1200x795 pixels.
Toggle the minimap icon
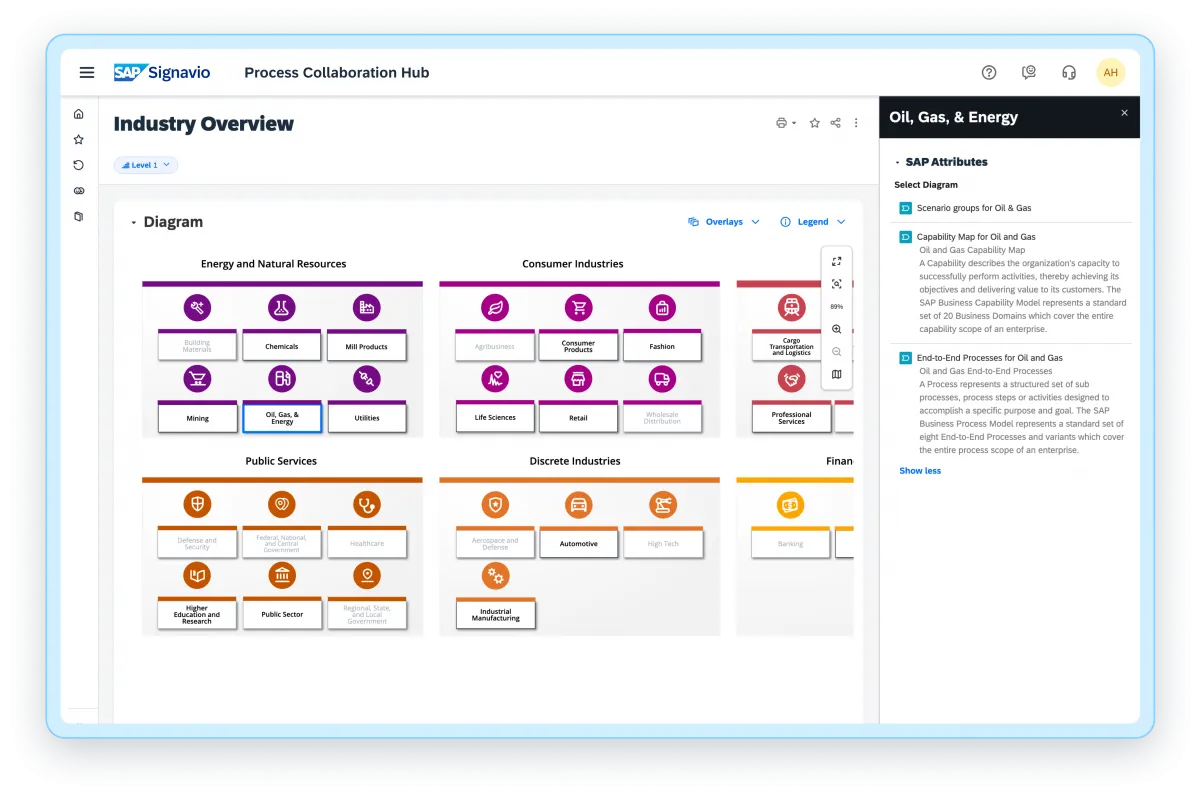coord(837,375)
